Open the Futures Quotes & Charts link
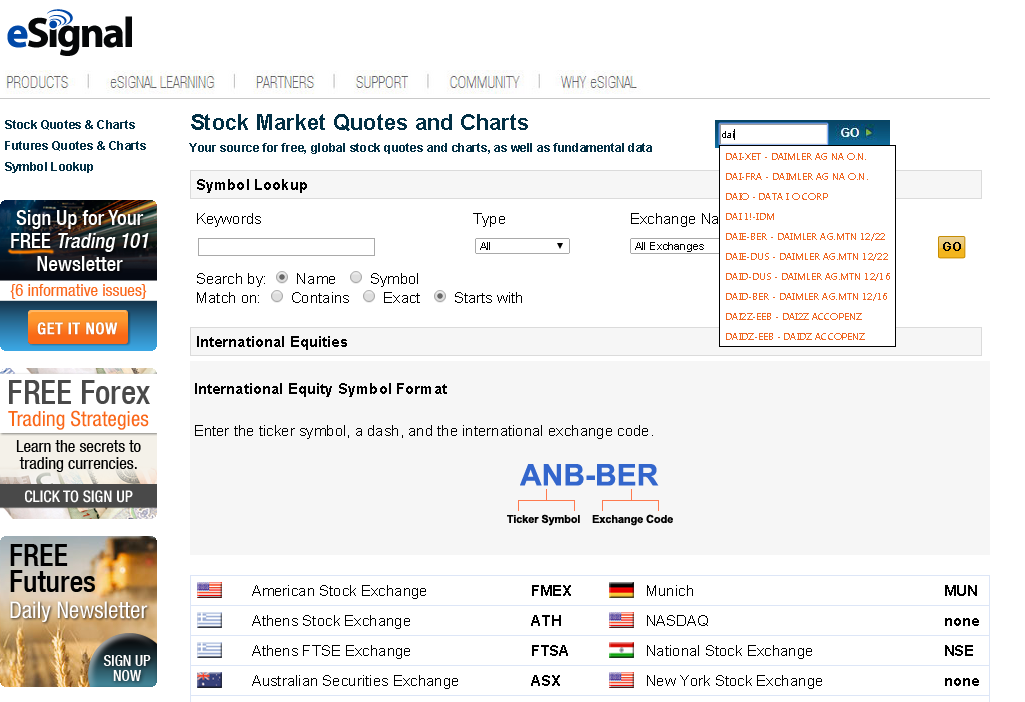The width and height of the screenshot is (1025, 702). (75, 145)
